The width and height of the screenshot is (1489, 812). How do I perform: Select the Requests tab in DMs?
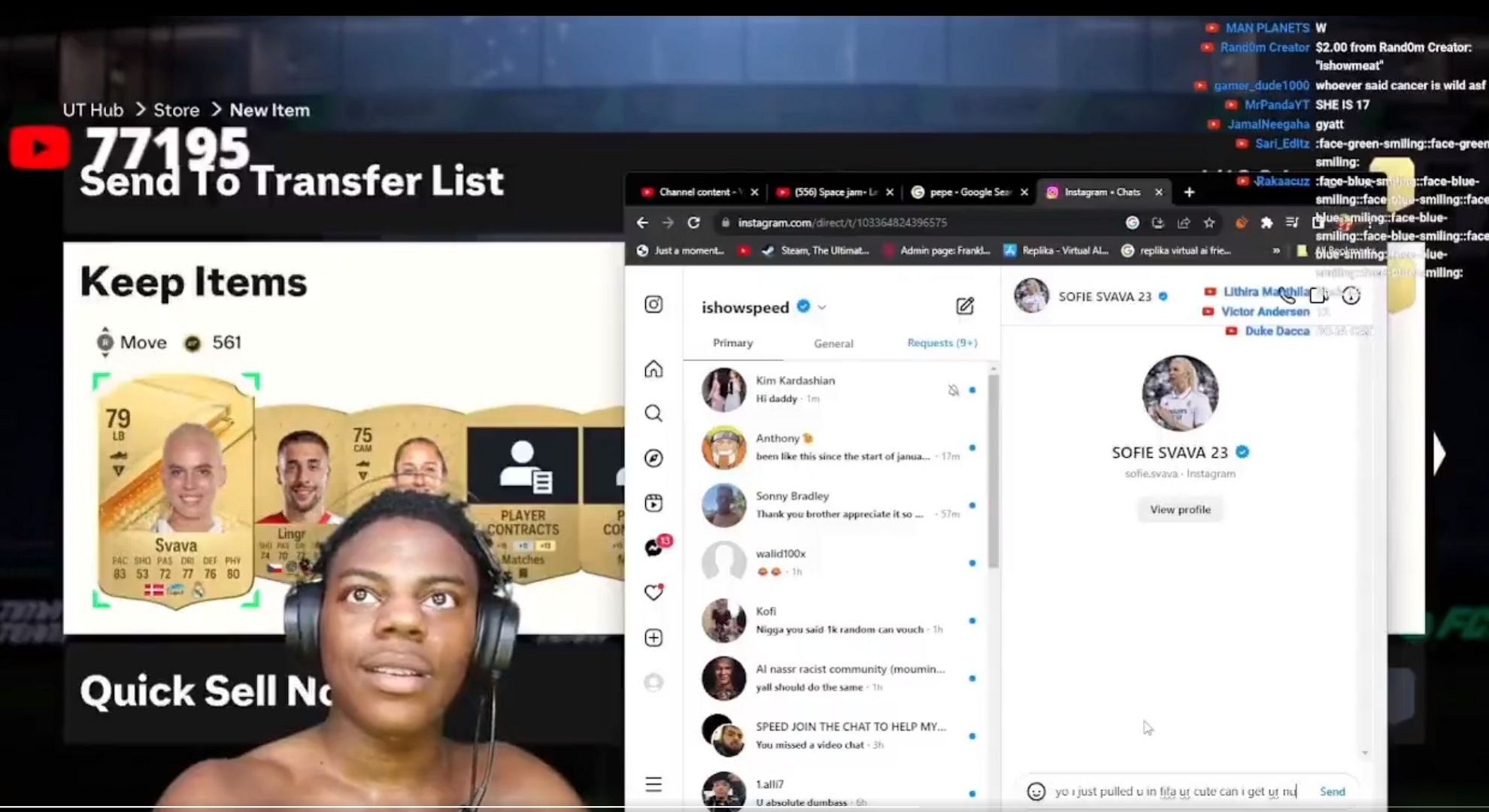click(940, 343)
